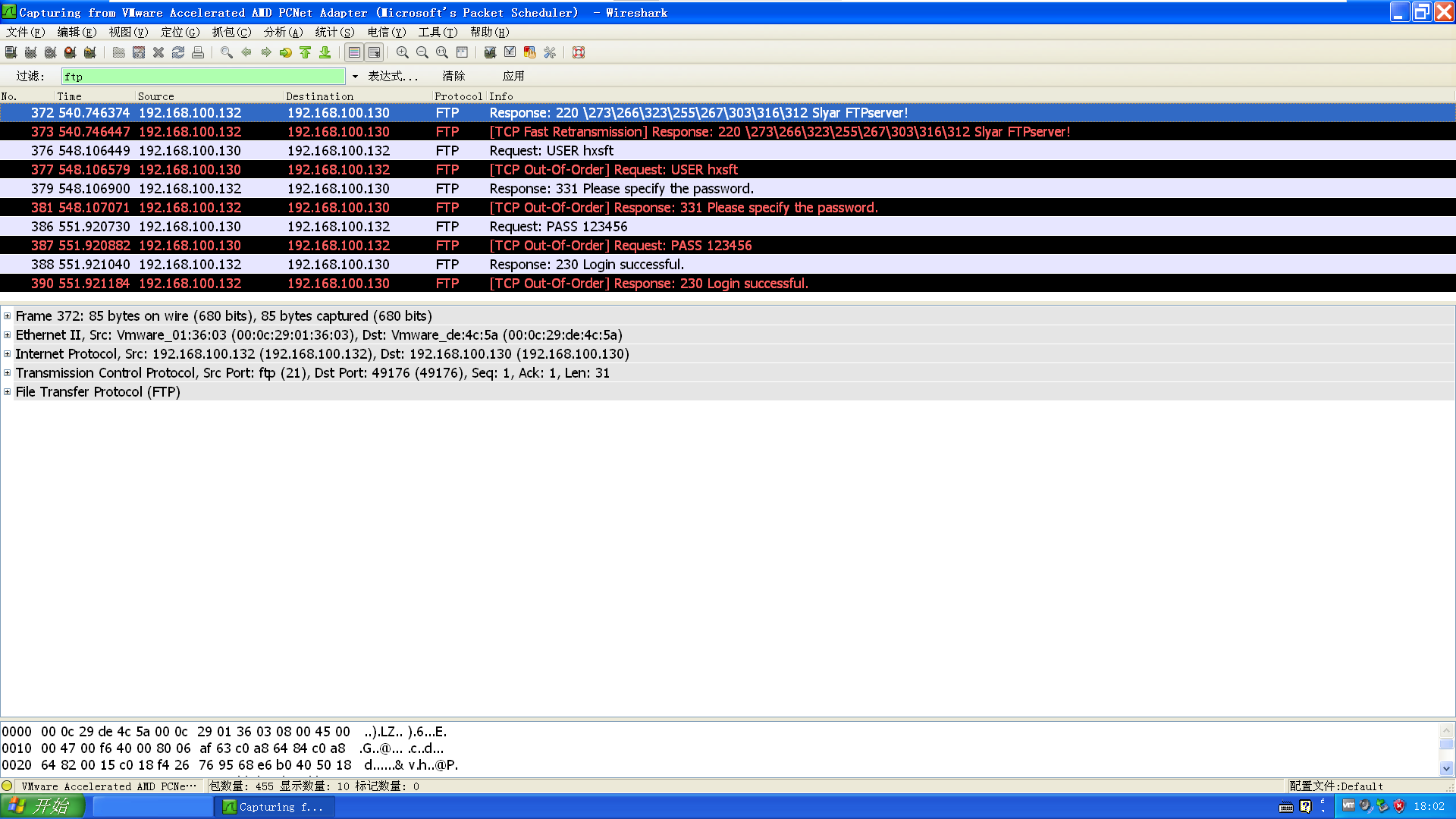Expand the Transmission Control Protocol row

coord(8,373)
